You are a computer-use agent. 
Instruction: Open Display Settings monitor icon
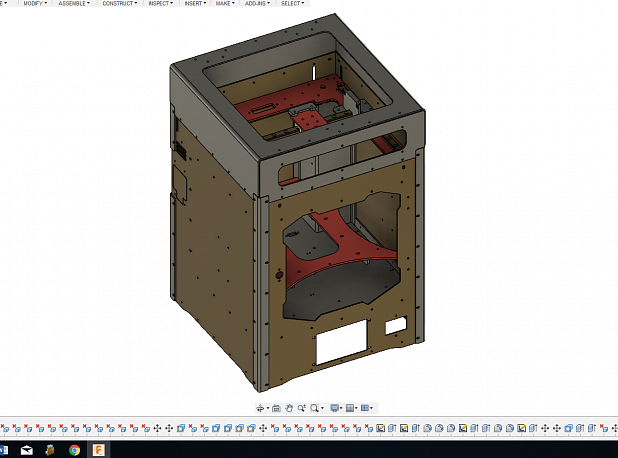click(x=334, y=408)
